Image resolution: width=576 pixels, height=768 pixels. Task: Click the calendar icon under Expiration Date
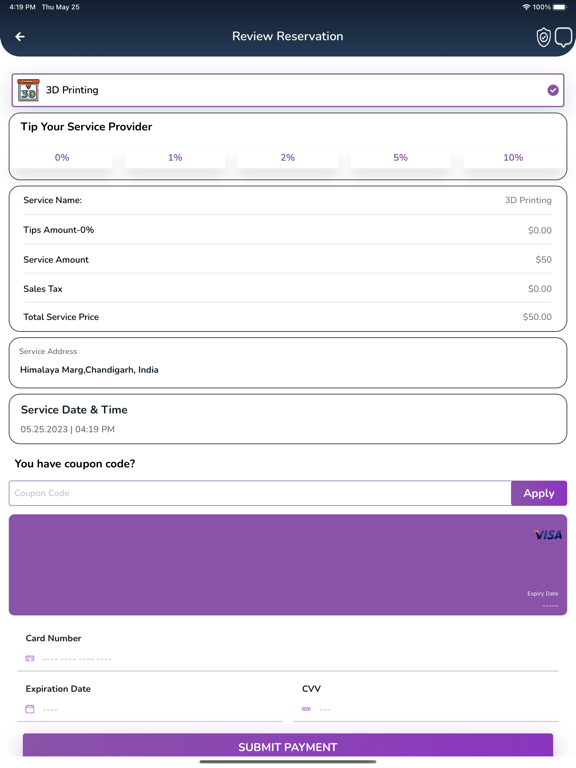tap(30, 709)
